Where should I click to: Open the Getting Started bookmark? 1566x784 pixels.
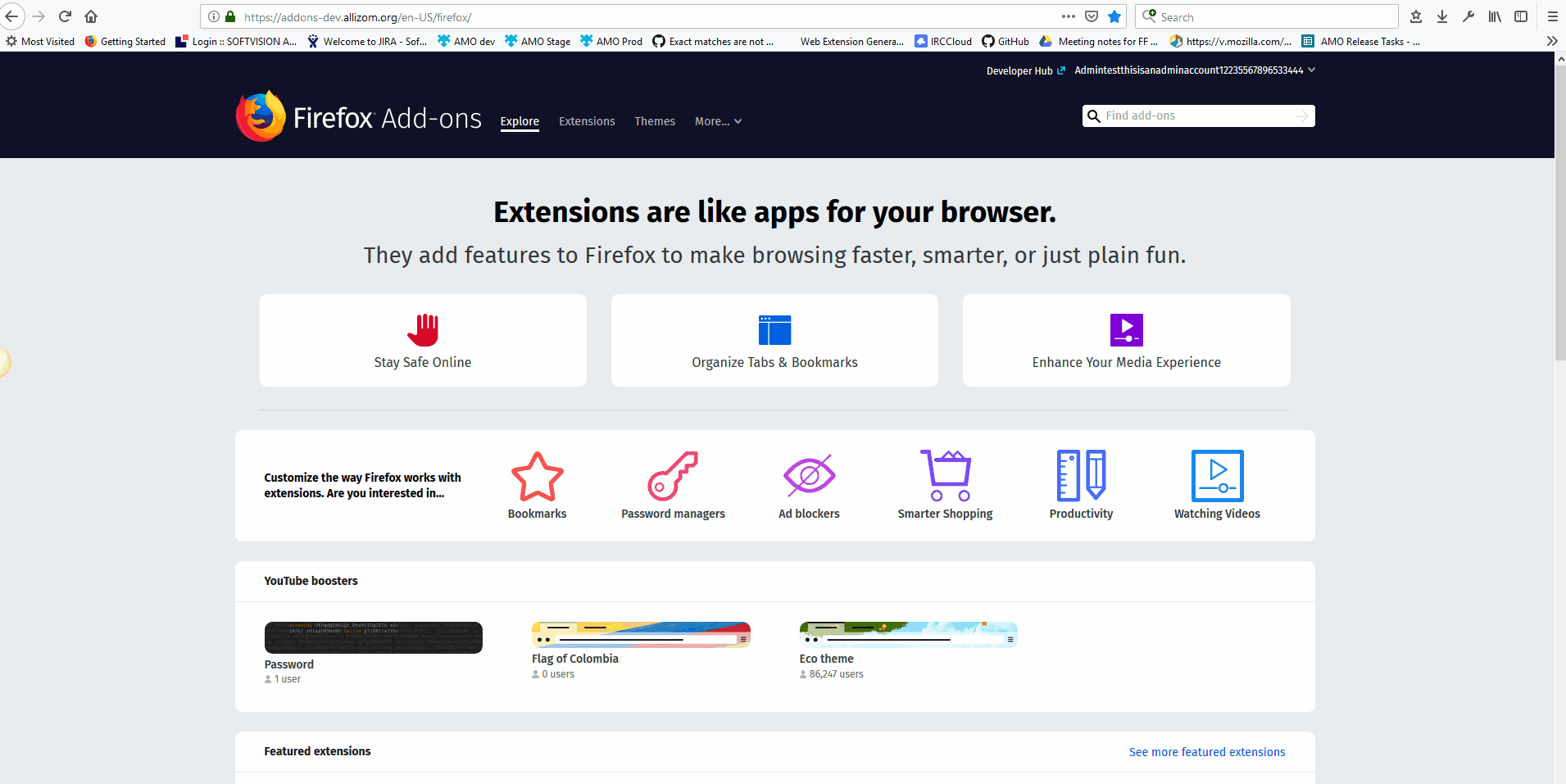tap(125, 41)
